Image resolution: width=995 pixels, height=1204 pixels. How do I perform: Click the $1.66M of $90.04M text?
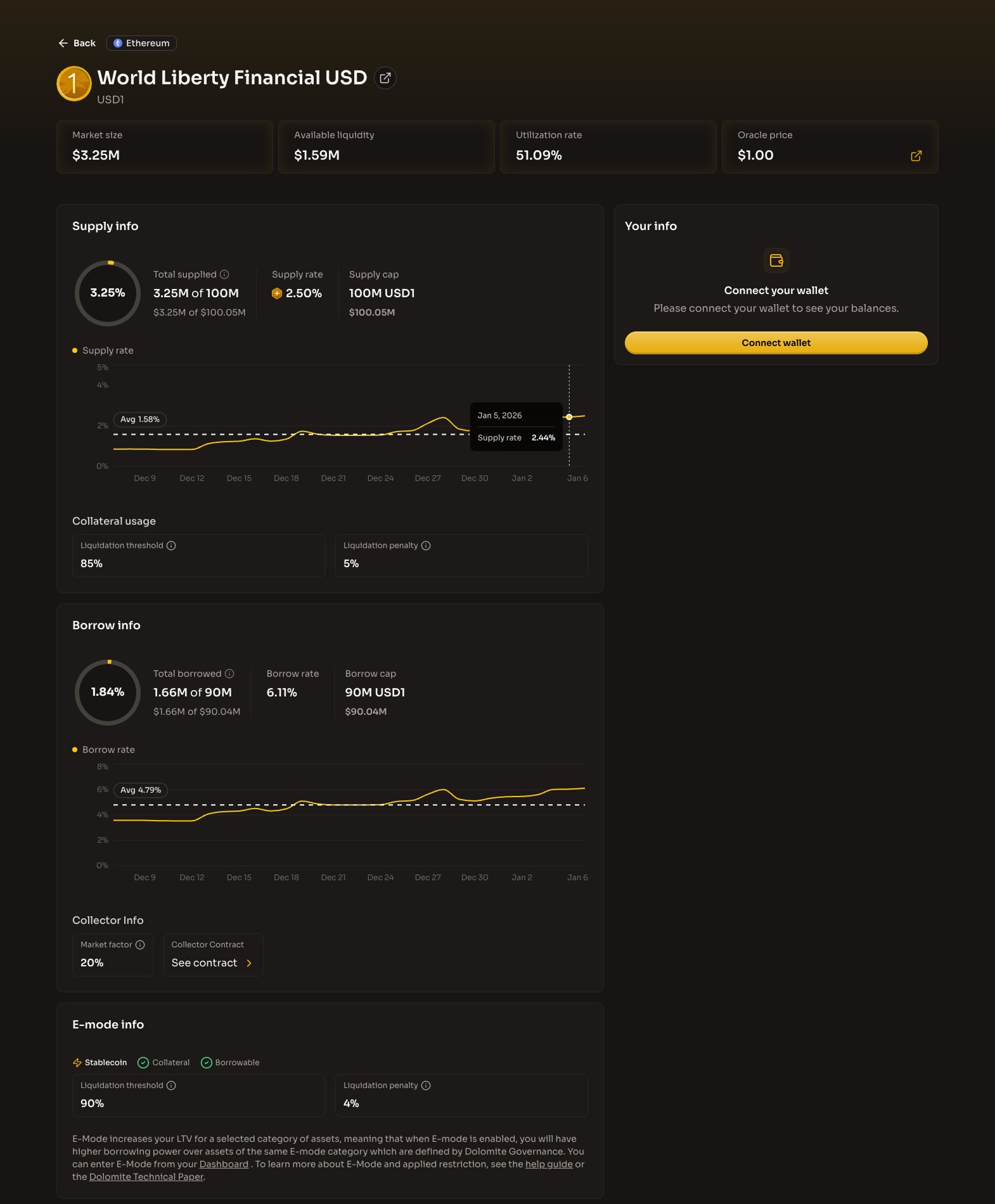(197, 712)
